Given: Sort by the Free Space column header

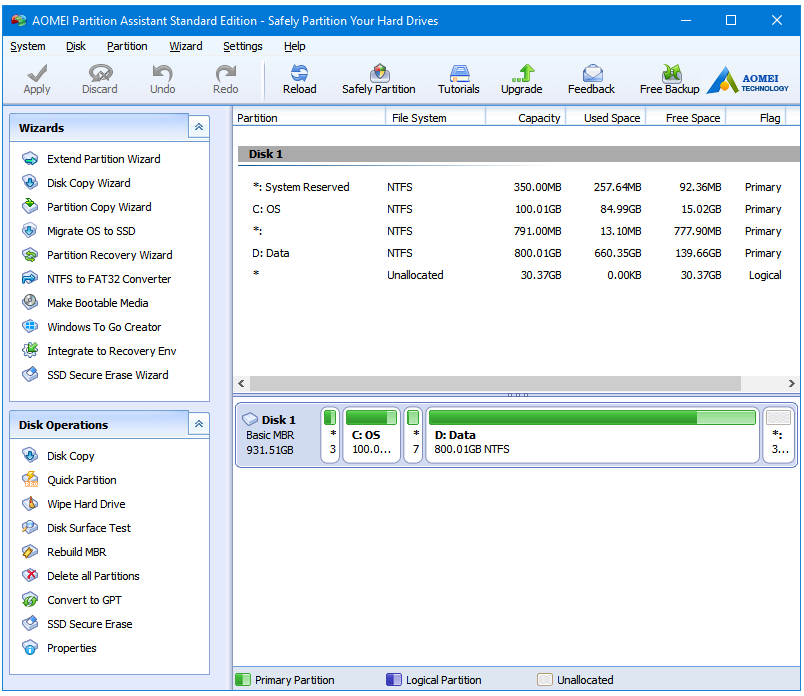Looking at the screenshot, I should pos(686,118).
